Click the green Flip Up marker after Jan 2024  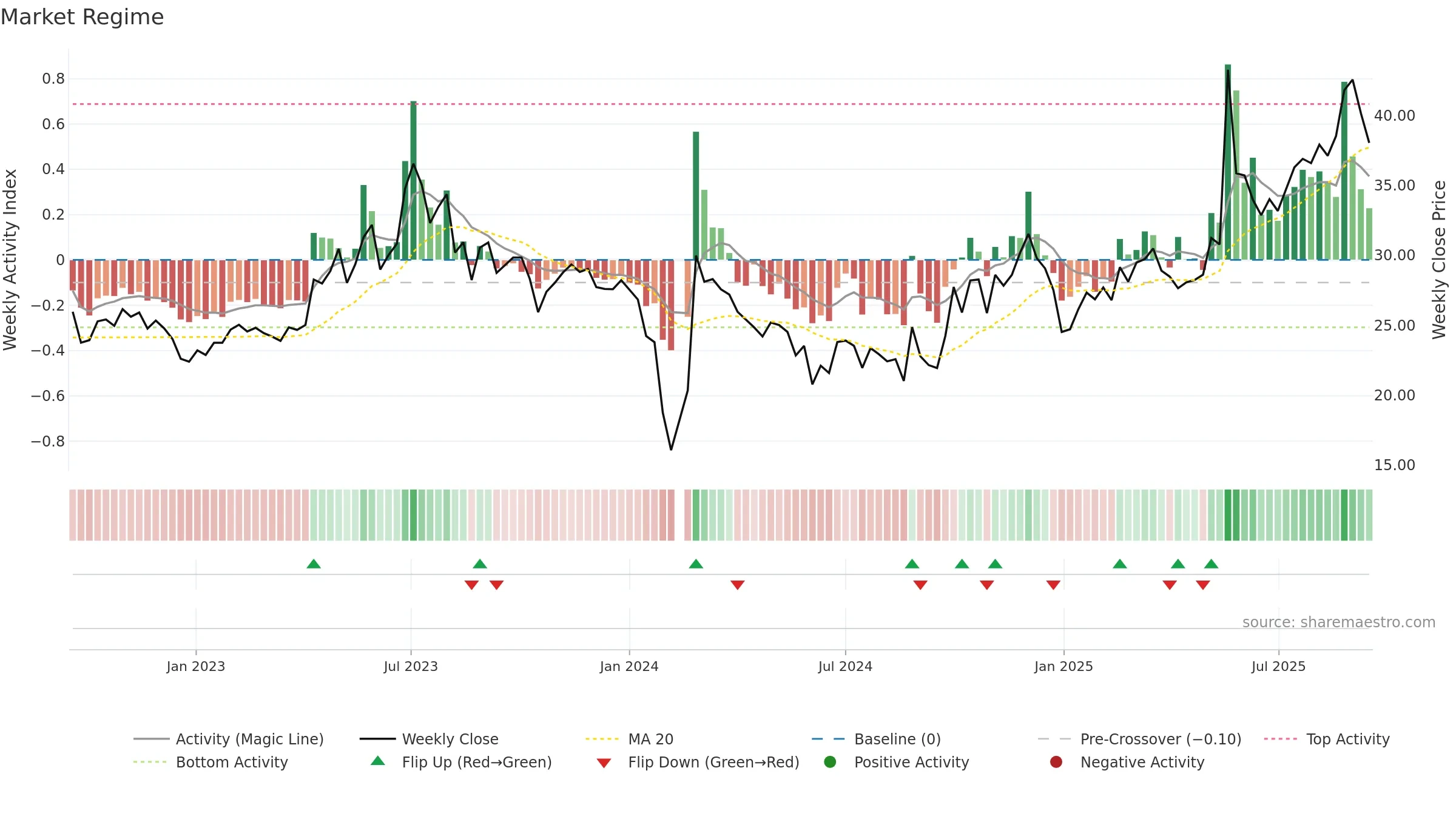tap(696, 564)
